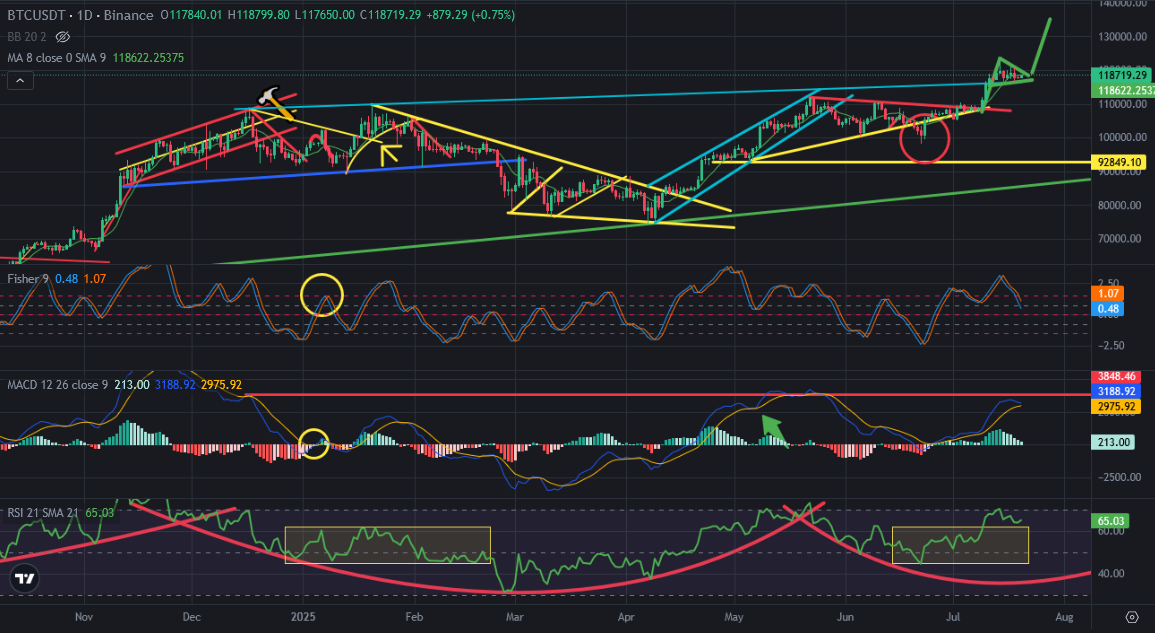The image size is (1155, 633).
Task: Click the 2025 label on time axis
Action: click(x=303, y=616)
